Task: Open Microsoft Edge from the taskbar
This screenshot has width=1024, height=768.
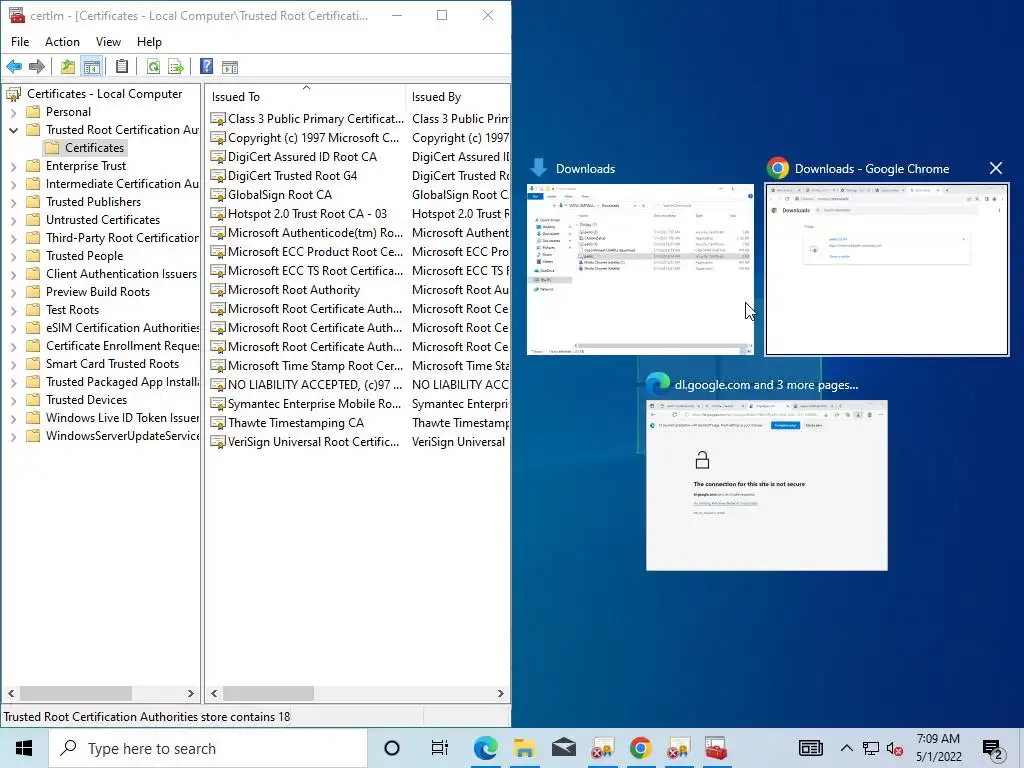Action: tap(485, 748)
